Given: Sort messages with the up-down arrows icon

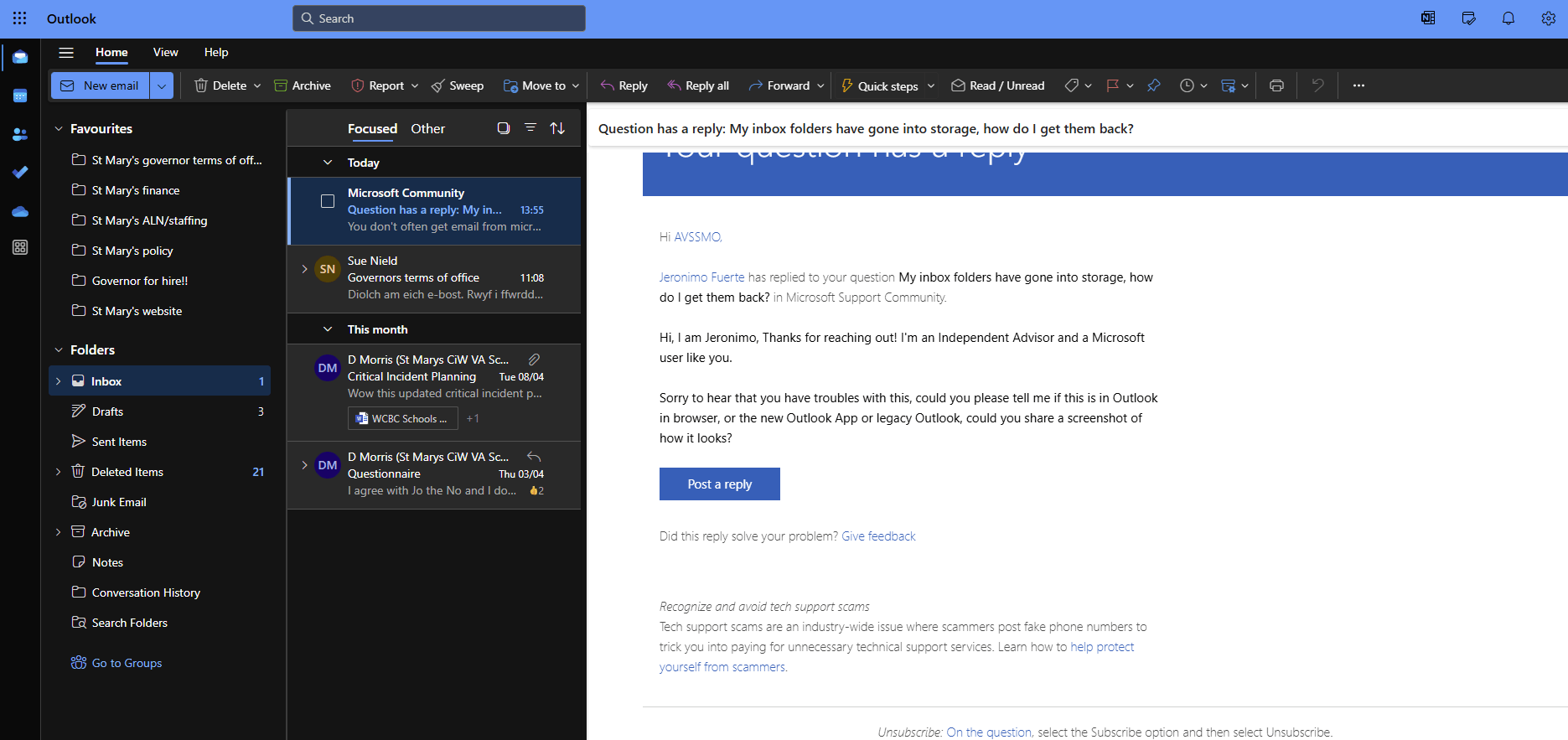Looking at the screenshot, I should point(557,128).
